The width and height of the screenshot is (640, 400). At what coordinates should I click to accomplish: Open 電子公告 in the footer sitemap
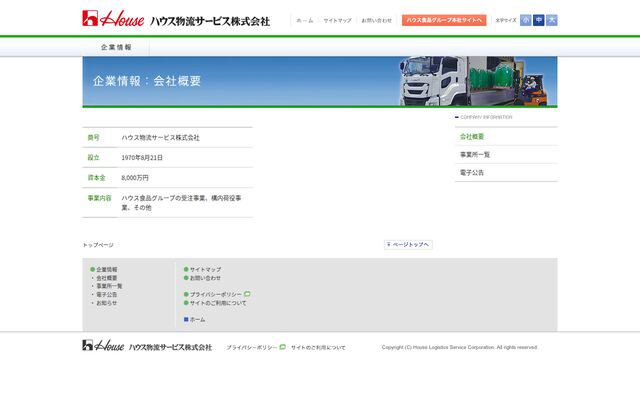(107, 294)
